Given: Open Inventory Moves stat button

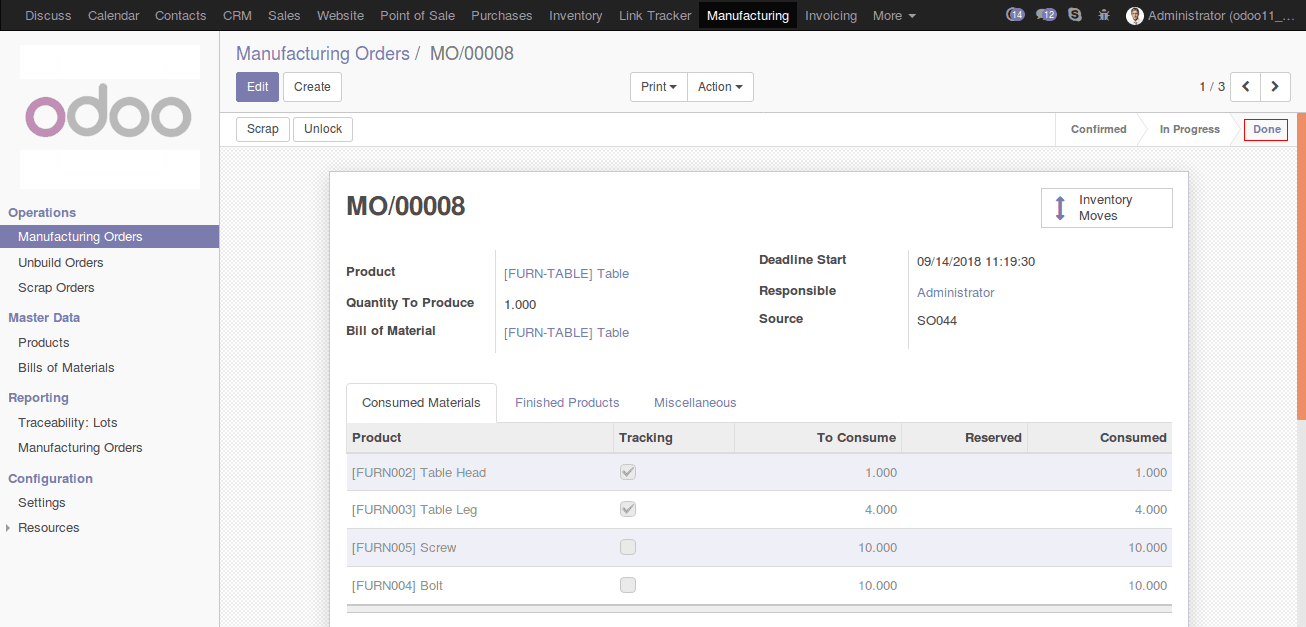Looking at the screenshot, I should click(x=1106, y=208).
